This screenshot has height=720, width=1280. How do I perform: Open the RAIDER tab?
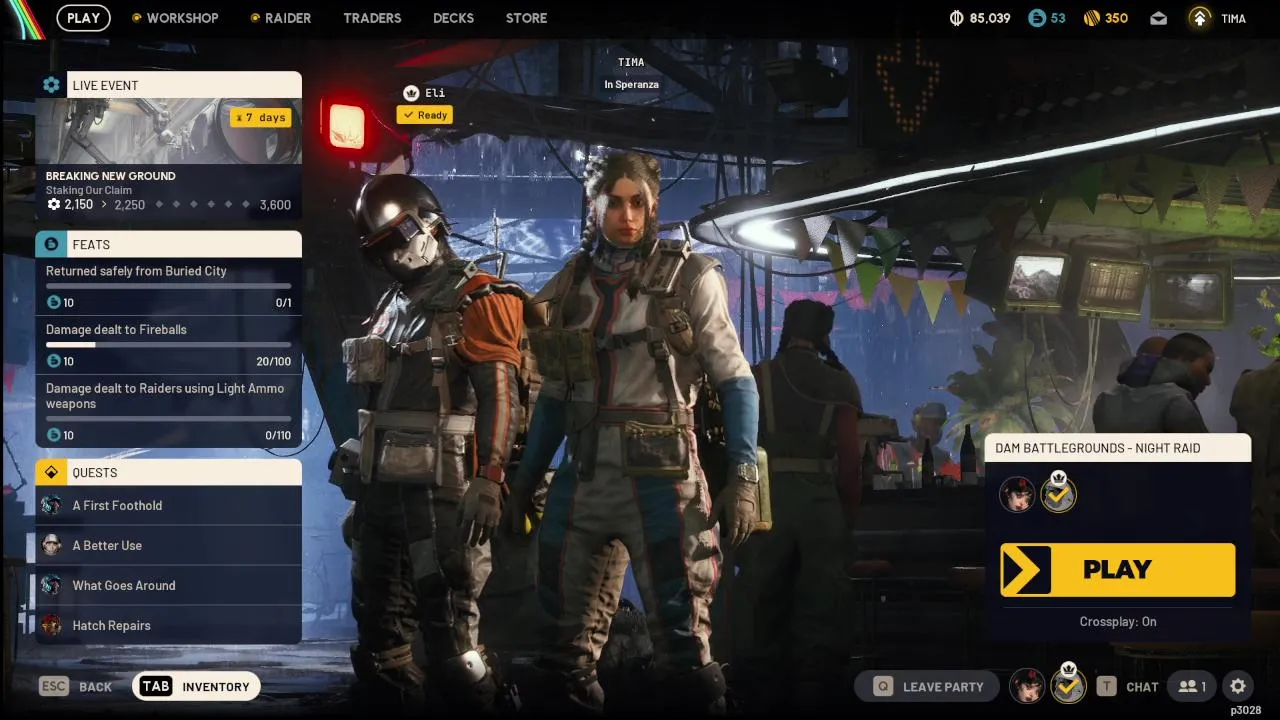point(280,18)
